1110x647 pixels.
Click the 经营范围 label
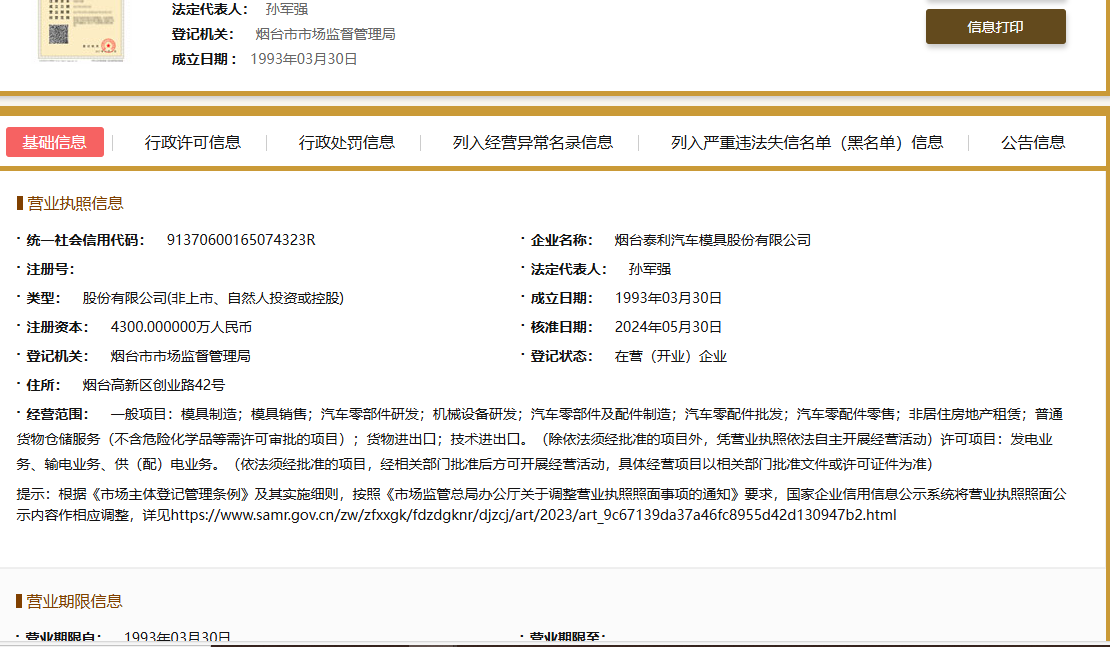57,414
